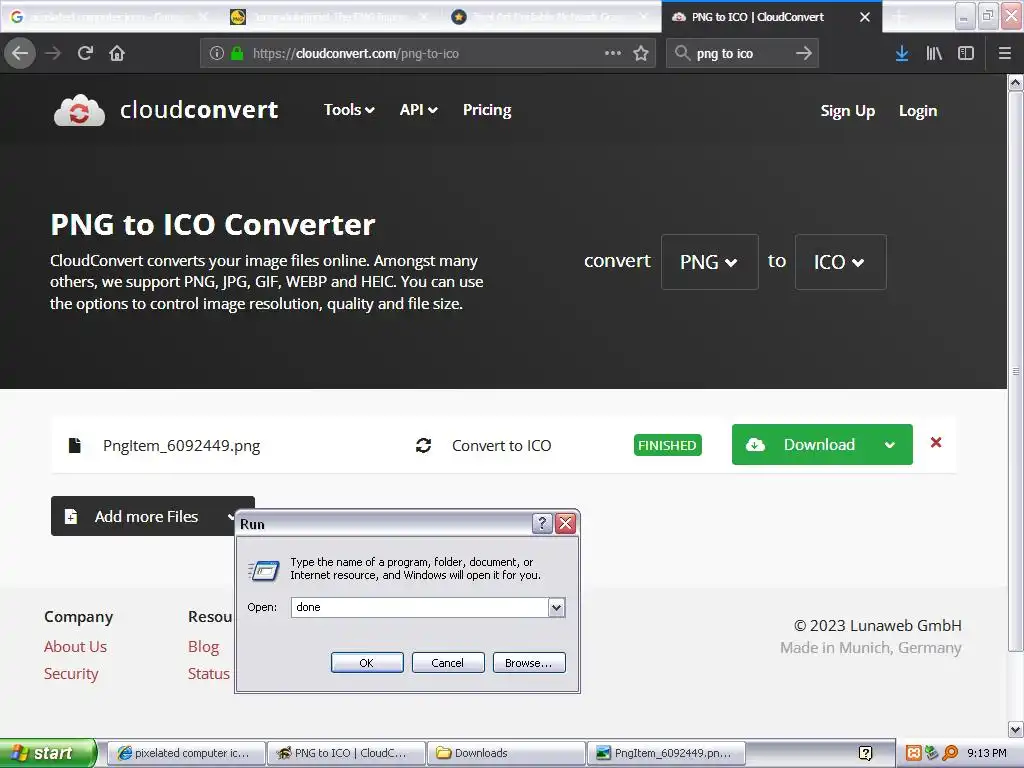This screenshot has width=1024, height=768.
Task: Open the Downloads folder taskbar item
Action: click(x=506, y=753)
